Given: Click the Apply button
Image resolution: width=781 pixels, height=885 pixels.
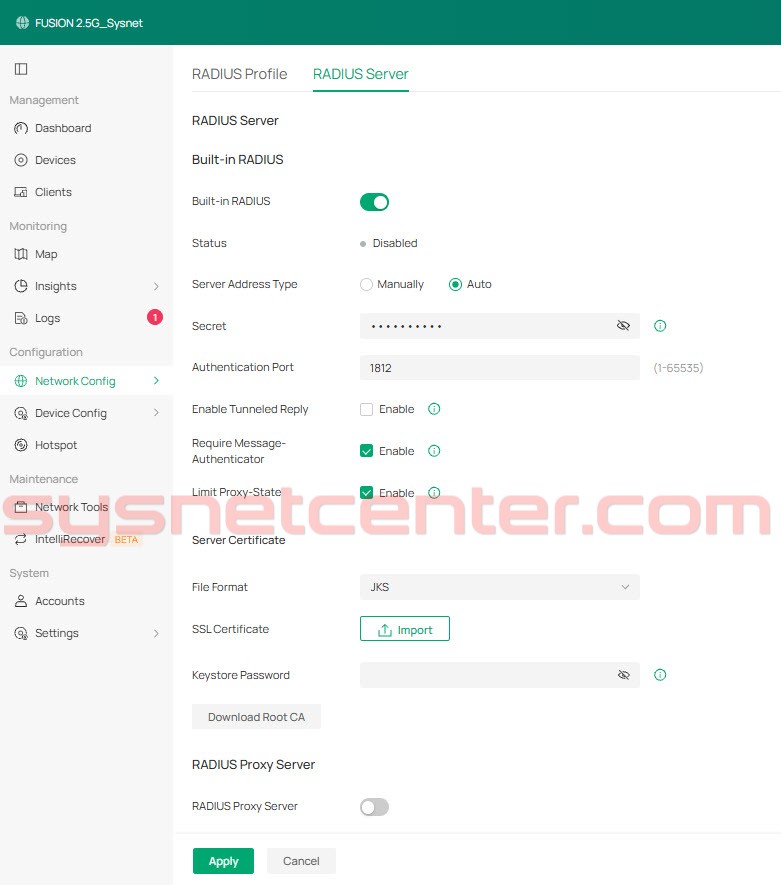Looking at the screenshot, I should [x=223, y=861].
